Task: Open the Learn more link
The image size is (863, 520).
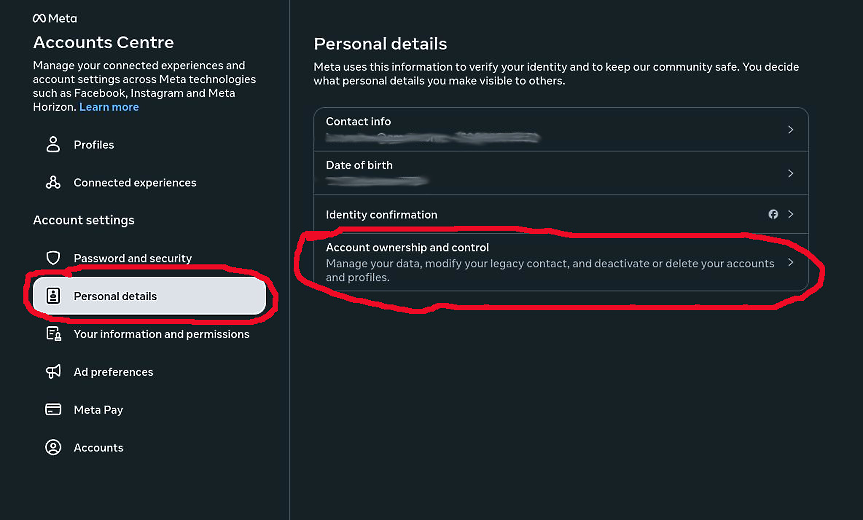Action: pyautogui.click(x=109, y=107)
